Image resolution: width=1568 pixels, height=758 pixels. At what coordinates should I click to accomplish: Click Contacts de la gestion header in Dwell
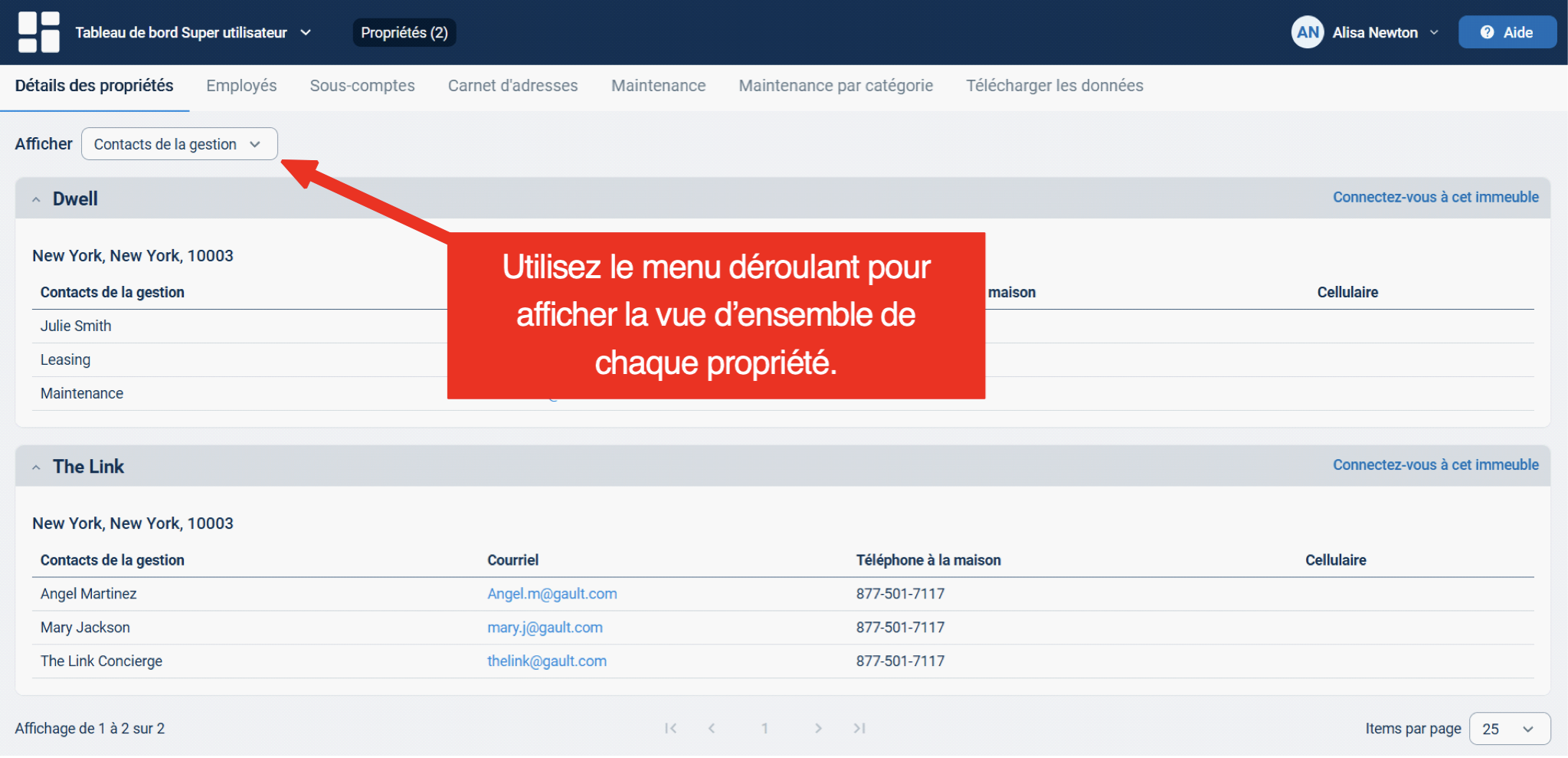pyautogui.click(x=112, y=293)
